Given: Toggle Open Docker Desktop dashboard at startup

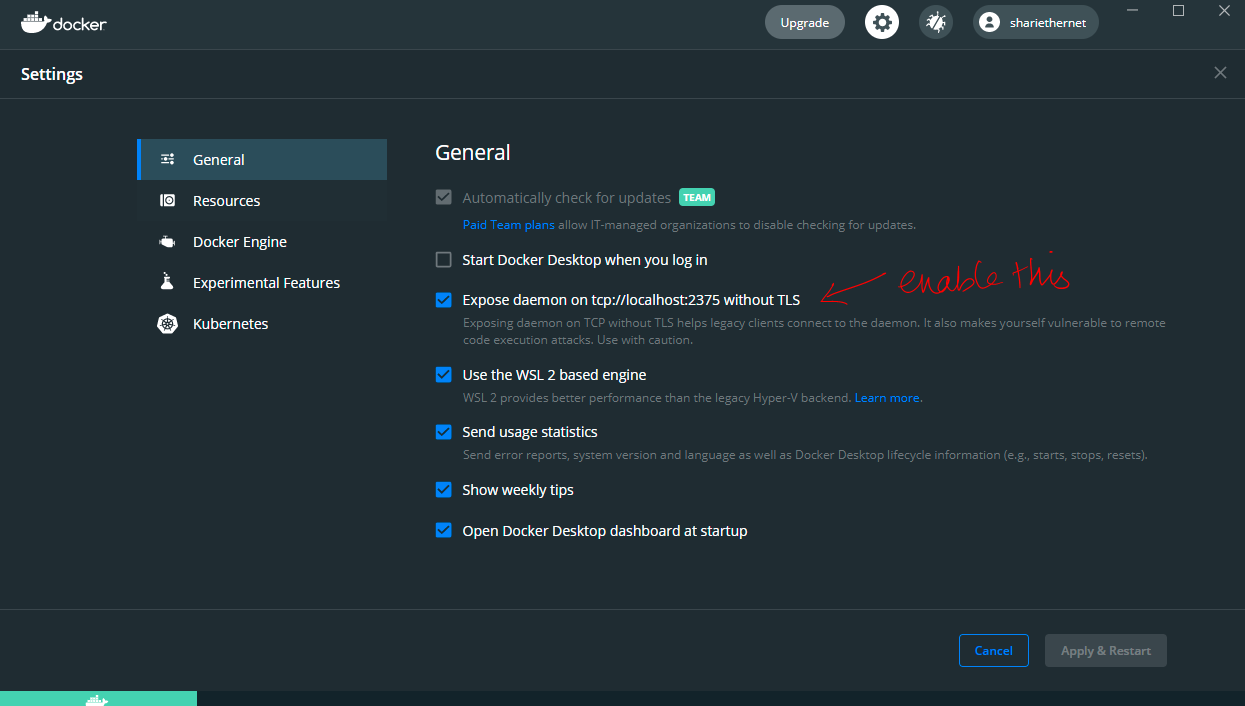Looking at the screenshot, I should tap(444, 531).
